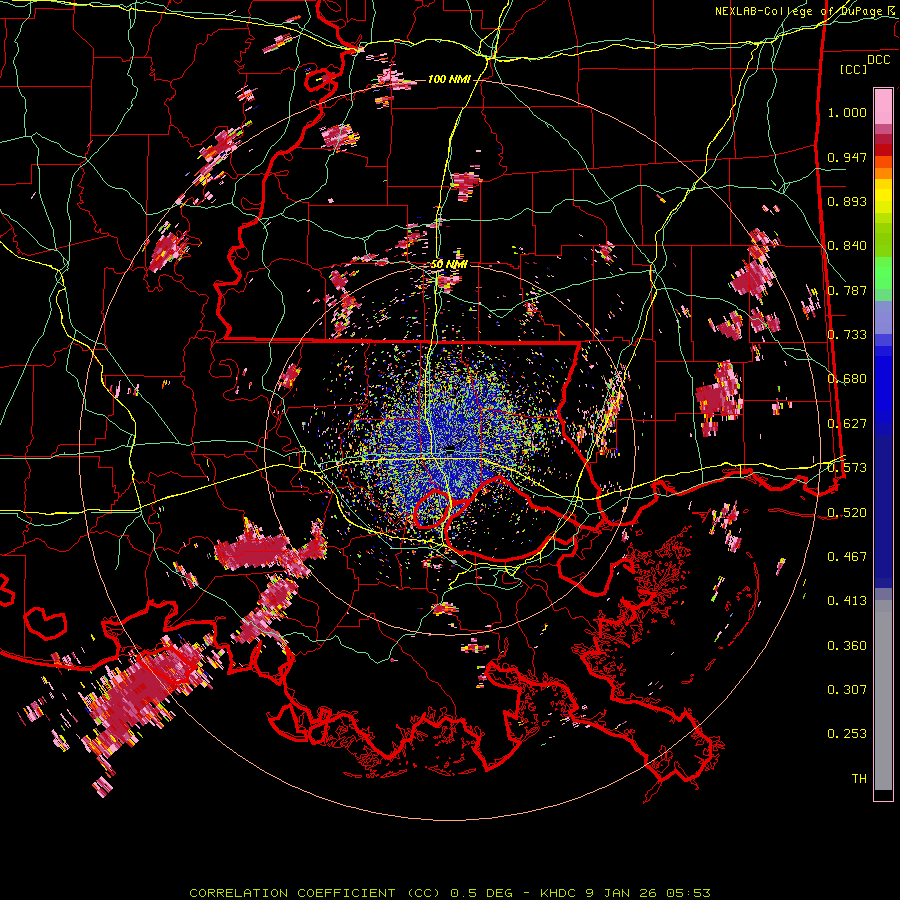Click the 1.000 scale value
900x900 pixels.
tap(847, 112)
